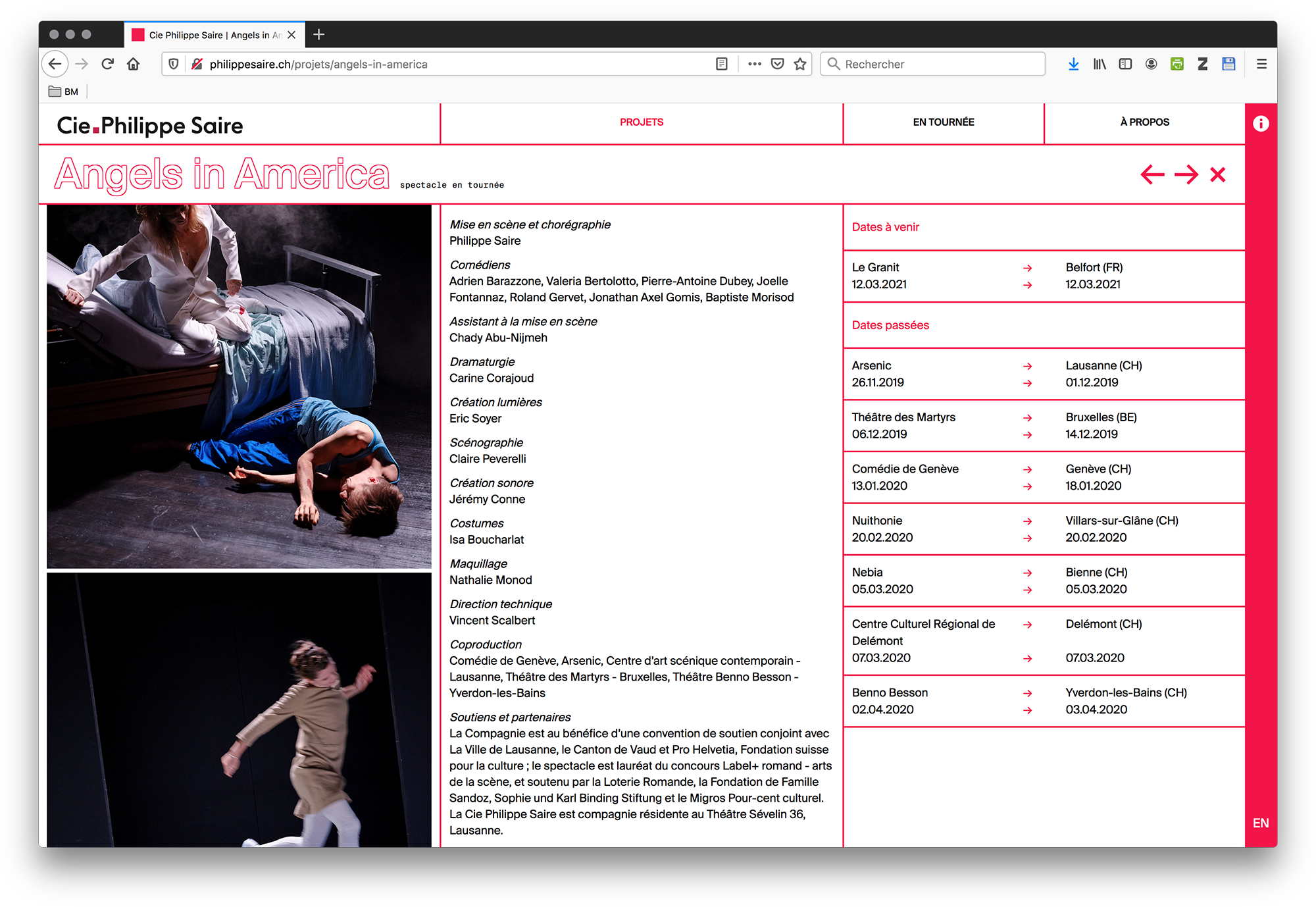Open the BM bookmarks folder
This screenshot has height=907, width=1316.
tap(64, 91)
